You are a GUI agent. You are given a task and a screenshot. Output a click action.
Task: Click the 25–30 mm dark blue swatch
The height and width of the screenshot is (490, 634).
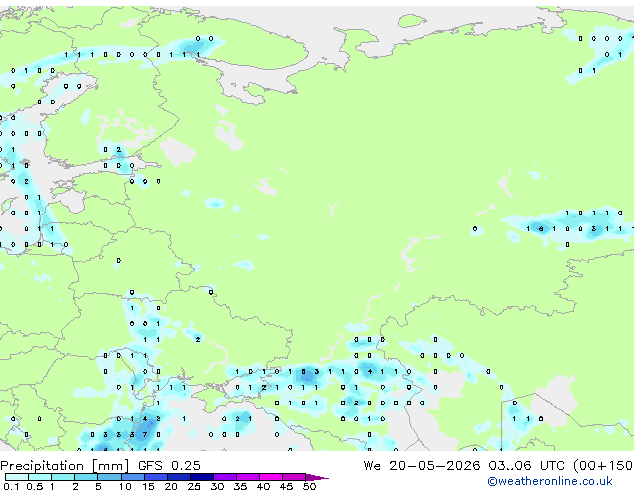pos(202,477)
